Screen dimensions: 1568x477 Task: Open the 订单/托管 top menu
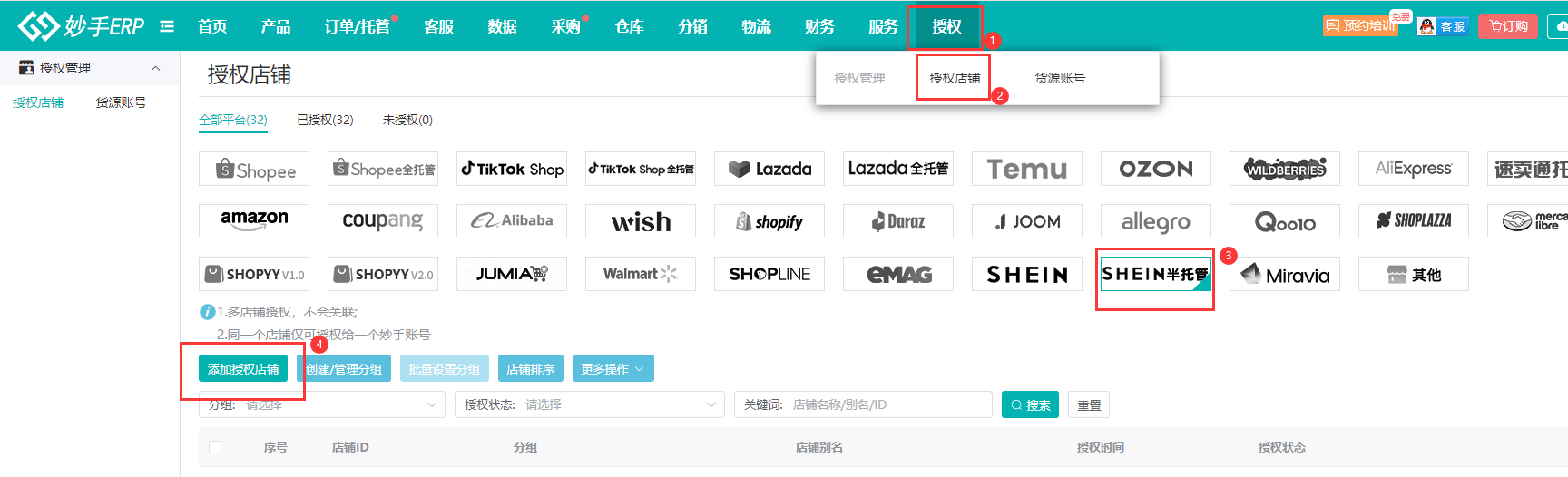(358, 26)
